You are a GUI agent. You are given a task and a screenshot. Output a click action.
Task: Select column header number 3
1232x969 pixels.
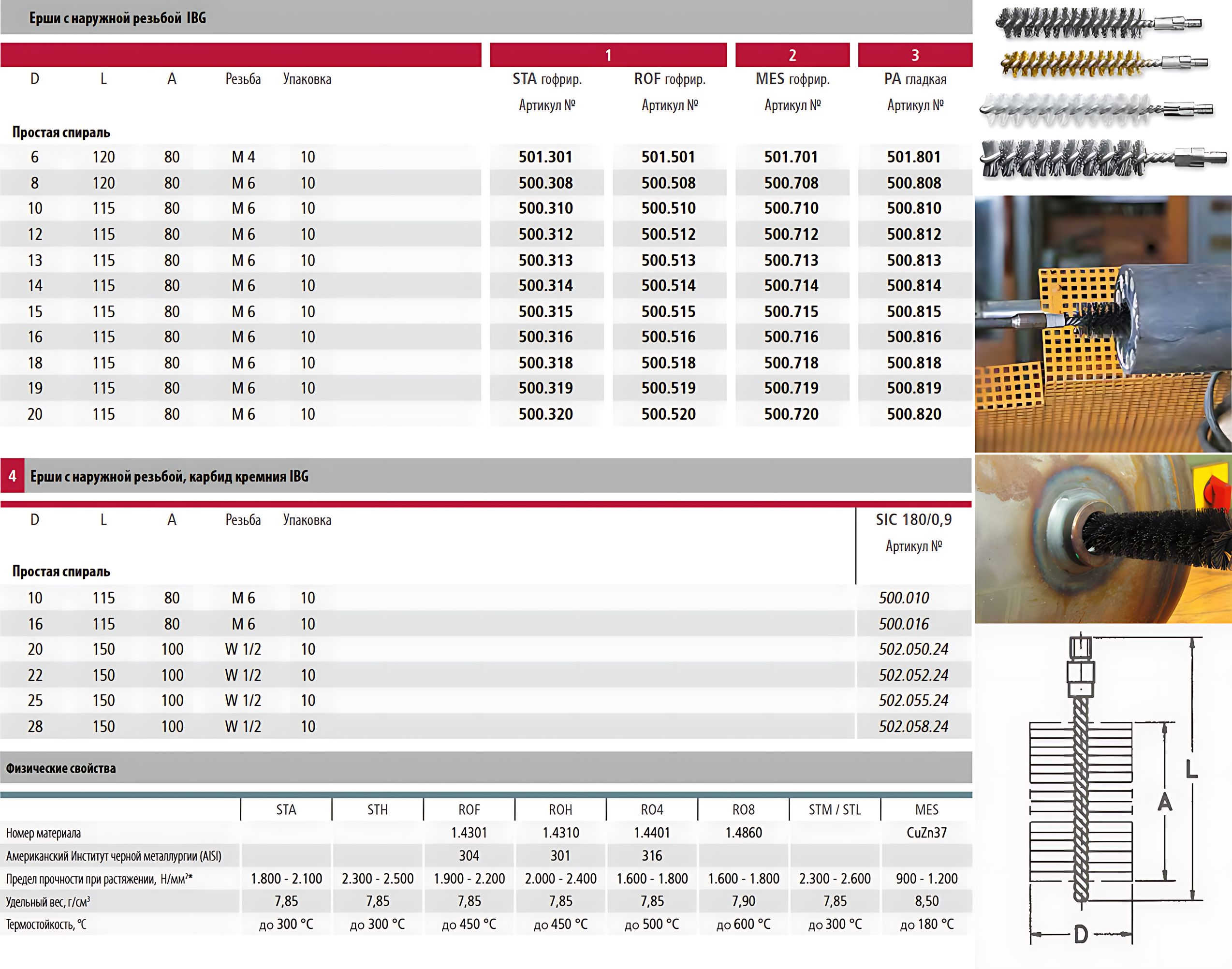click(915, 55)
